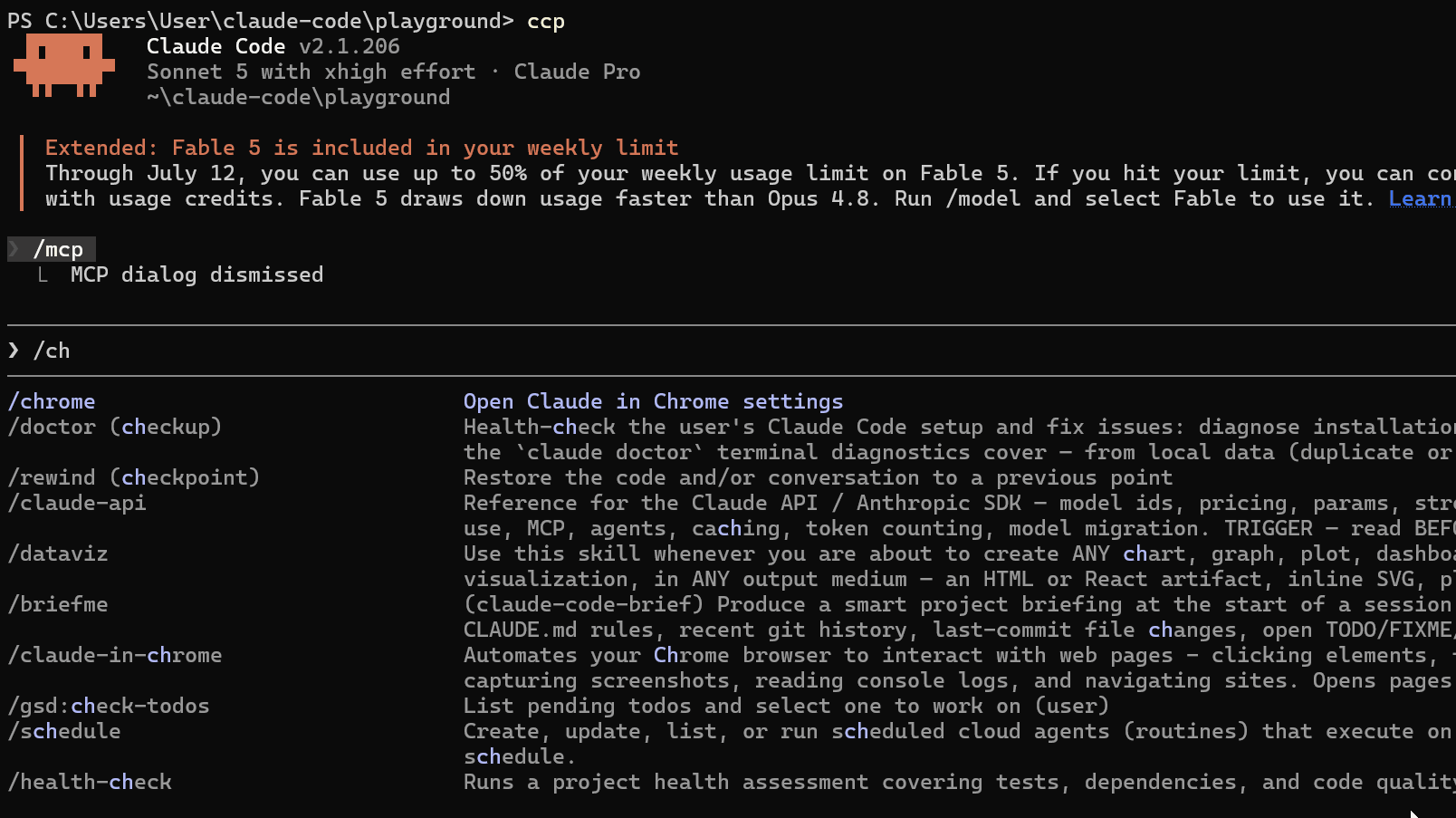Select the /dataviz skill suggestion
The image size is (1456, 818).
click(58, 553)
